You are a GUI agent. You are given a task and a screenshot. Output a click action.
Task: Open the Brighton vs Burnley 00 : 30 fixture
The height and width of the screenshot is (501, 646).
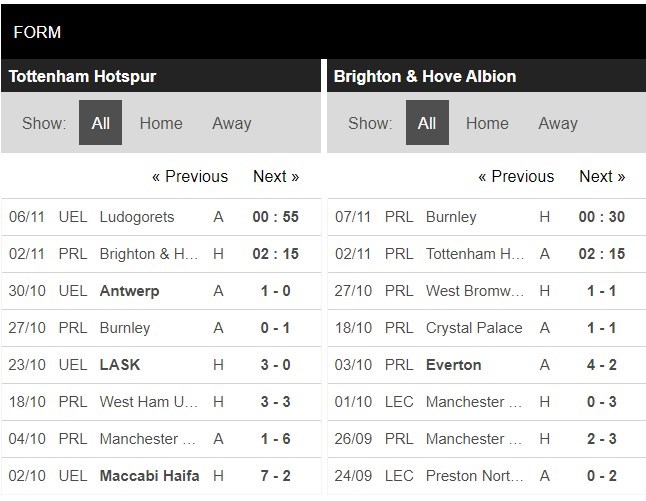pos(601,217)
